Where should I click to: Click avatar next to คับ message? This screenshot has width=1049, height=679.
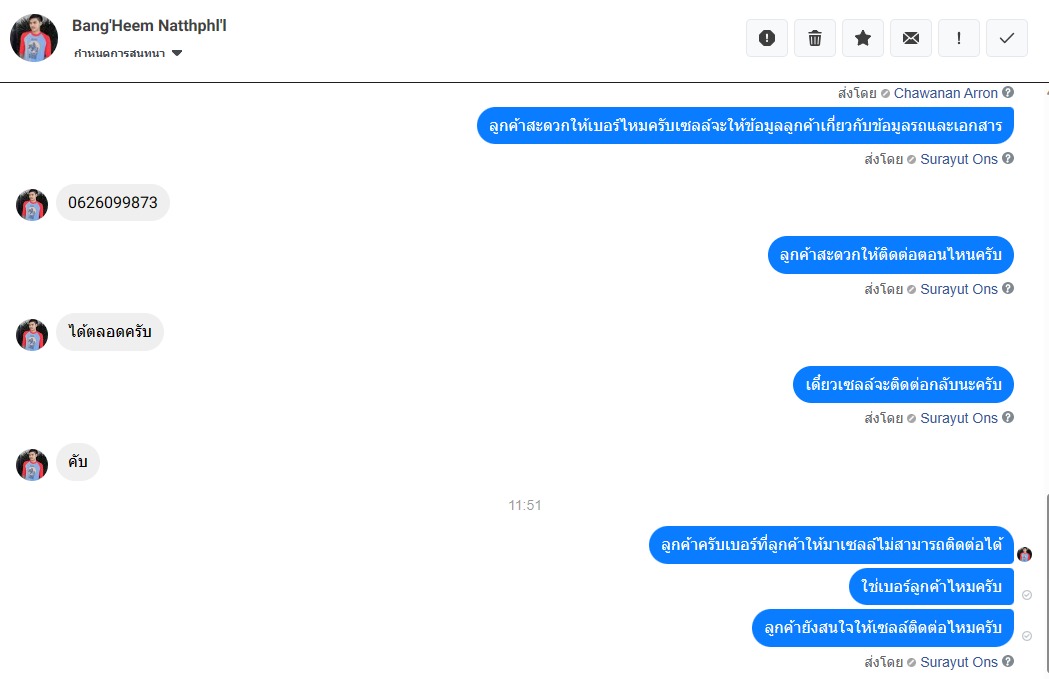click(x=32, y=465)
